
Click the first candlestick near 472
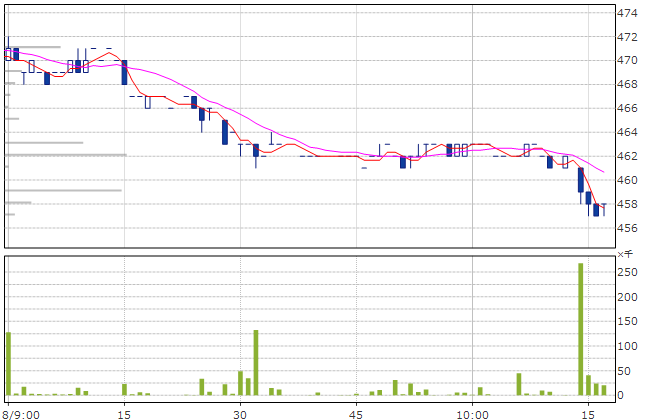pyautogui.click(x=8, y=52)
